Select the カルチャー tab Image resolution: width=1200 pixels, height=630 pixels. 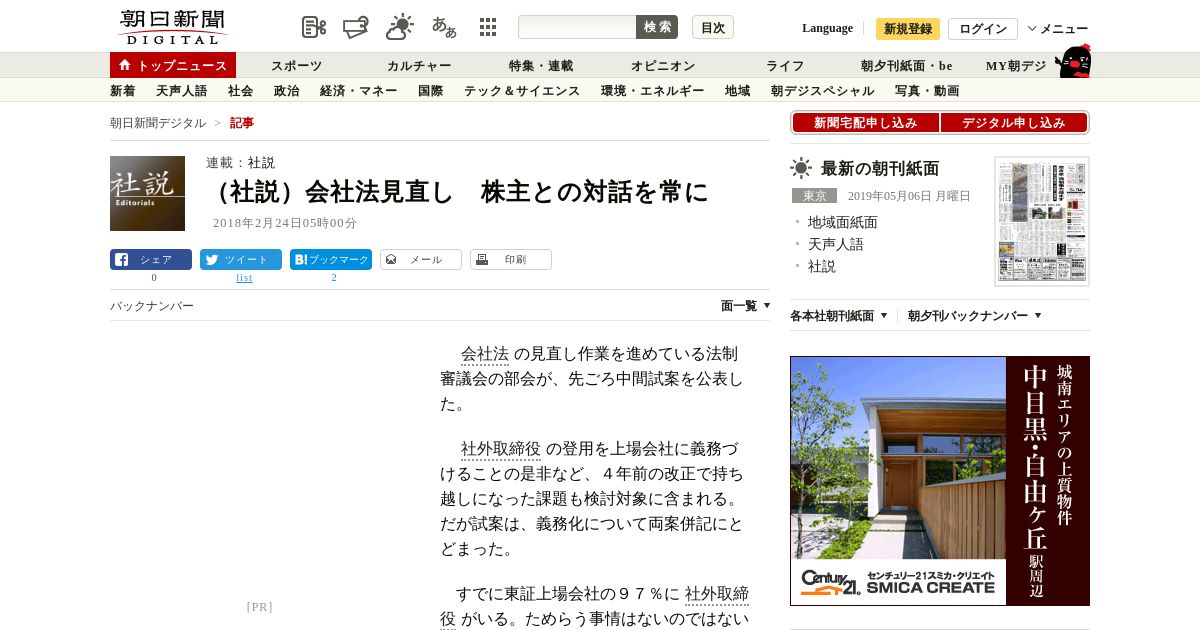(x=419, y=66)
